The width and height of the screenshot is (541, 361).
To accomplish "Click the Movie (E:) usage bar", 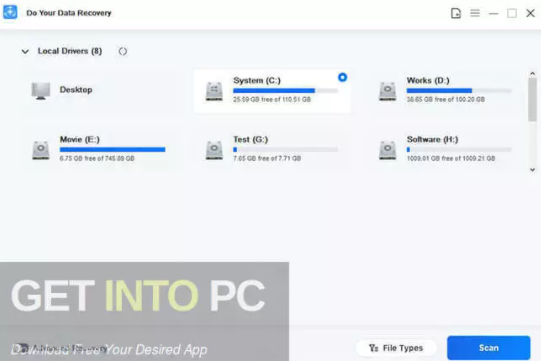I will 112,149.
